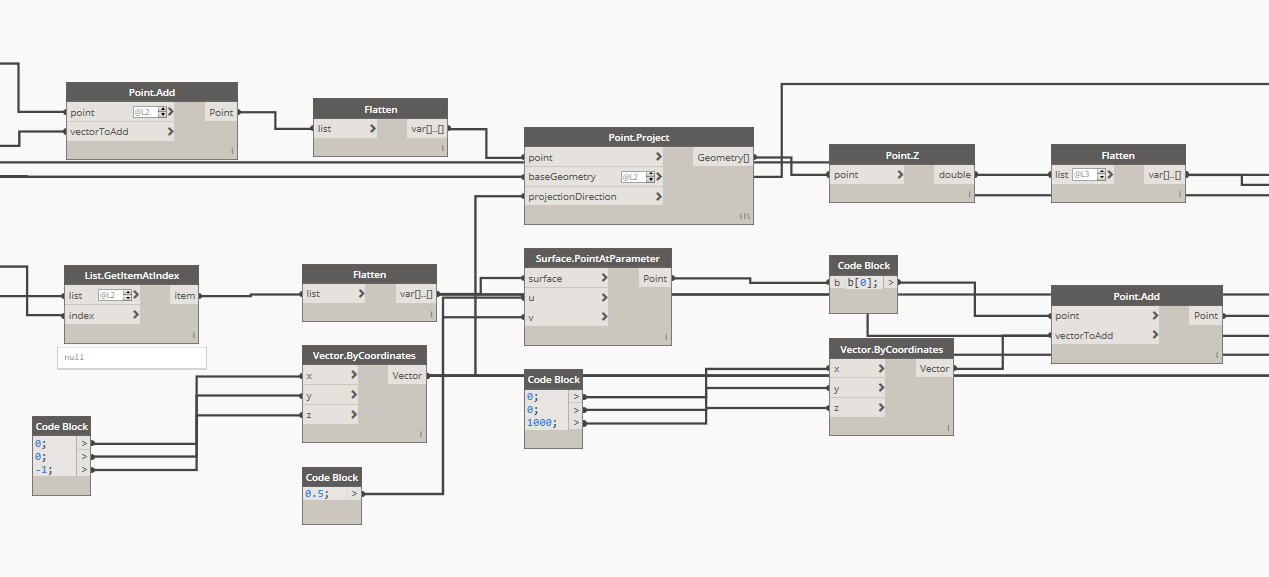This screenshot has height=577, width=1269.
Task: Select the List.GetItemAtIndex node header
Action: pyautogui.click(x=132, y=275)
